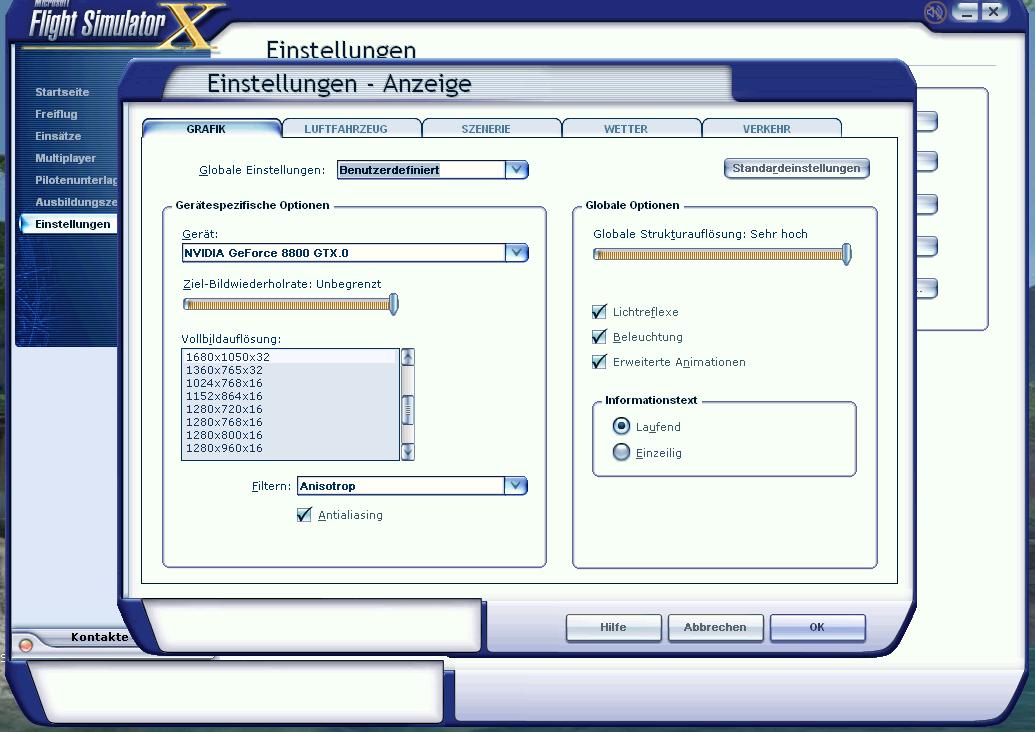Screen dimensions: 1035x732
Task: Select resolution 1280x960x16
Action: pos(290,448)
